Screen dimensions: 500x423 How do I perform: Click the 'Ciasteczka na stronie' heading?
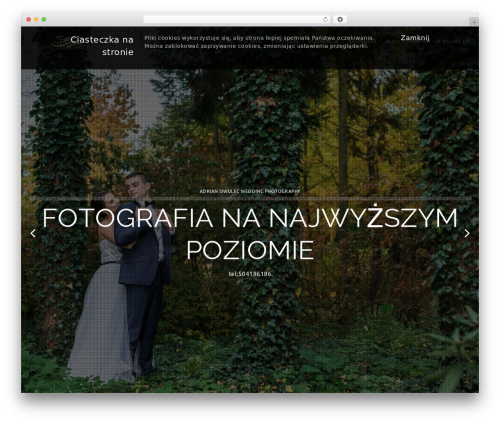tap(102, 46)
